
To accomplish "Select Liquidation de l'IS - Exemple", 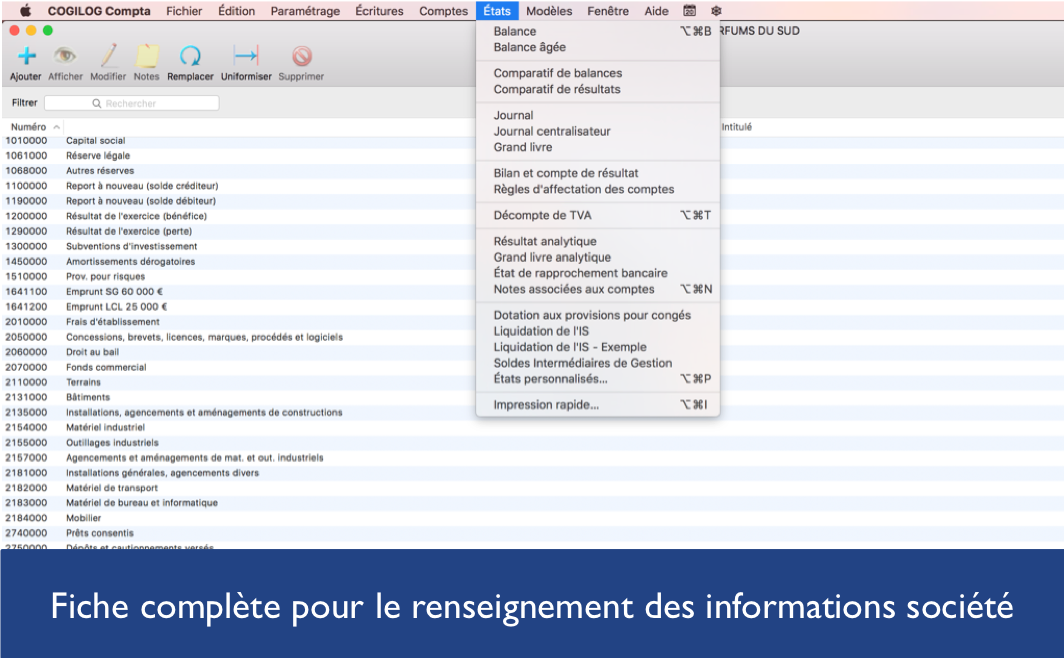I will tap(598, 347).
